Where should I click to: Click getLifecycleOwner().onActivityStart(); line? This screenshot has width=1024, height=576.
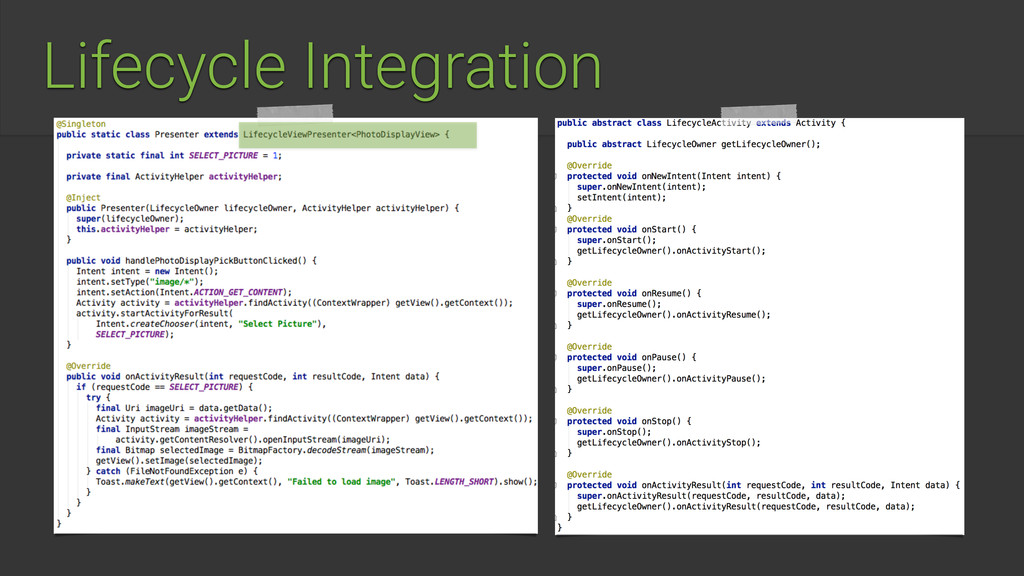pos(671,251)
